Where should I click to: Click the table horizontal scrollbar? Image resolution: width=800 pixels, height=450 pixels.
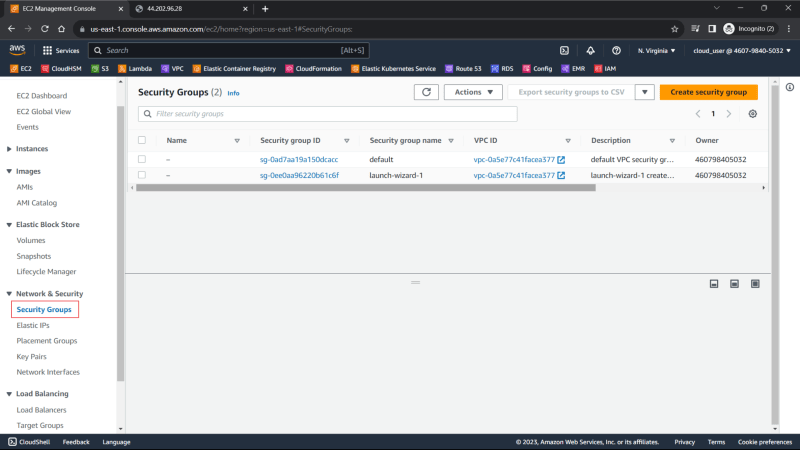pos(366,188)
